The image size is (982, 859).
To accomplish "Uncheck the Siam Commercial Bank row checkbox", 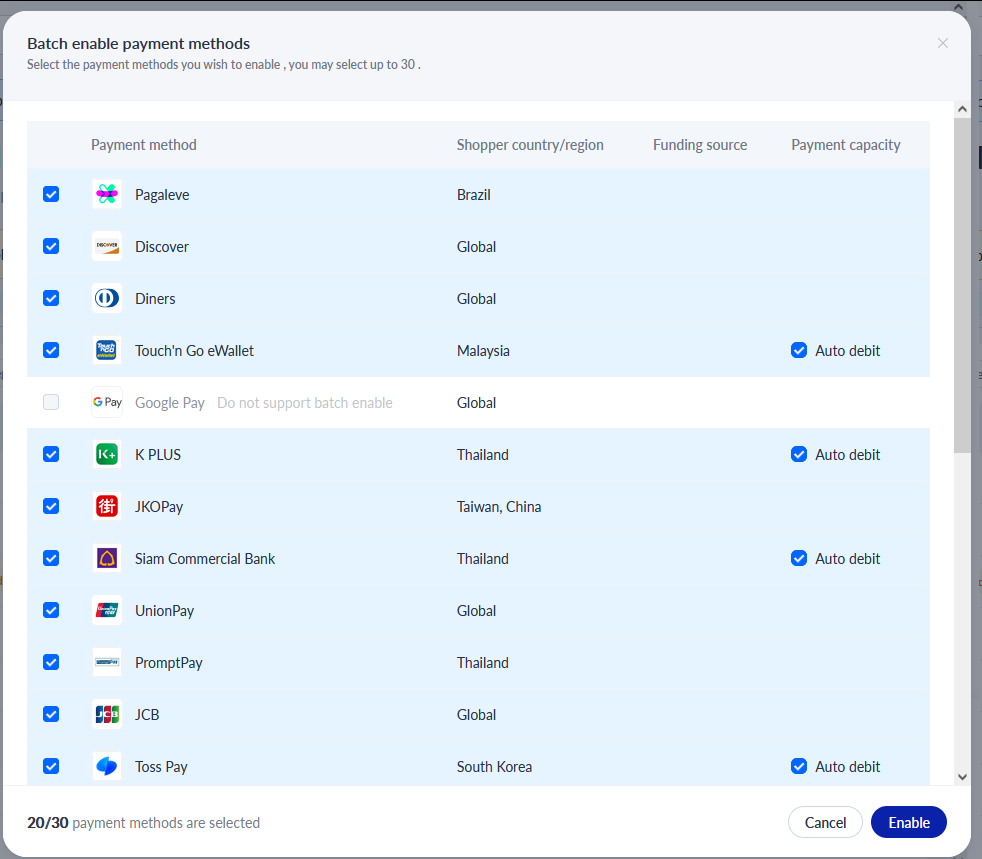I will [x=51, y=558].
